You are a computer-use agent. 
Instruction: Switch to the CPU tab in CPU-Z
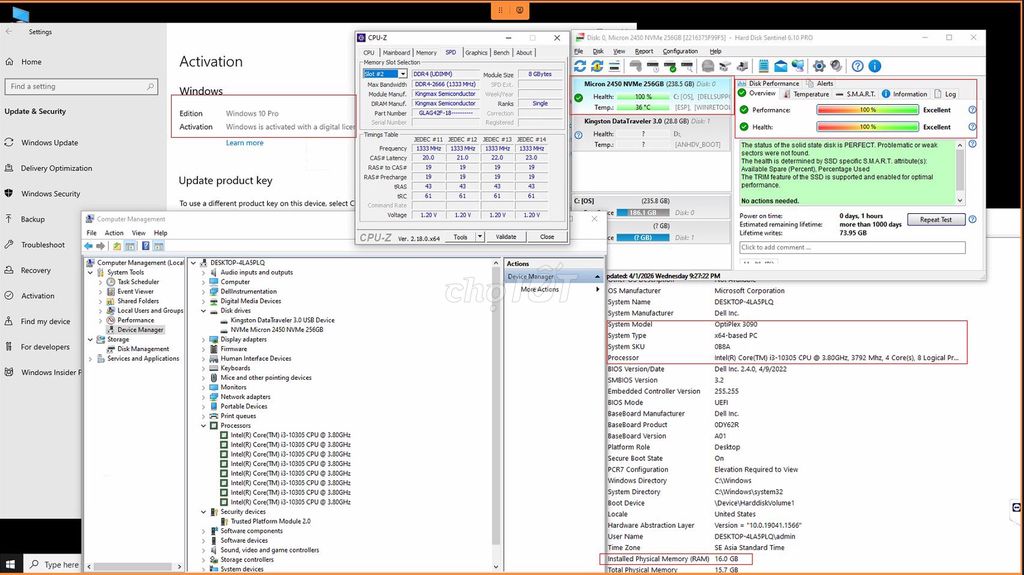click(369, 52)
